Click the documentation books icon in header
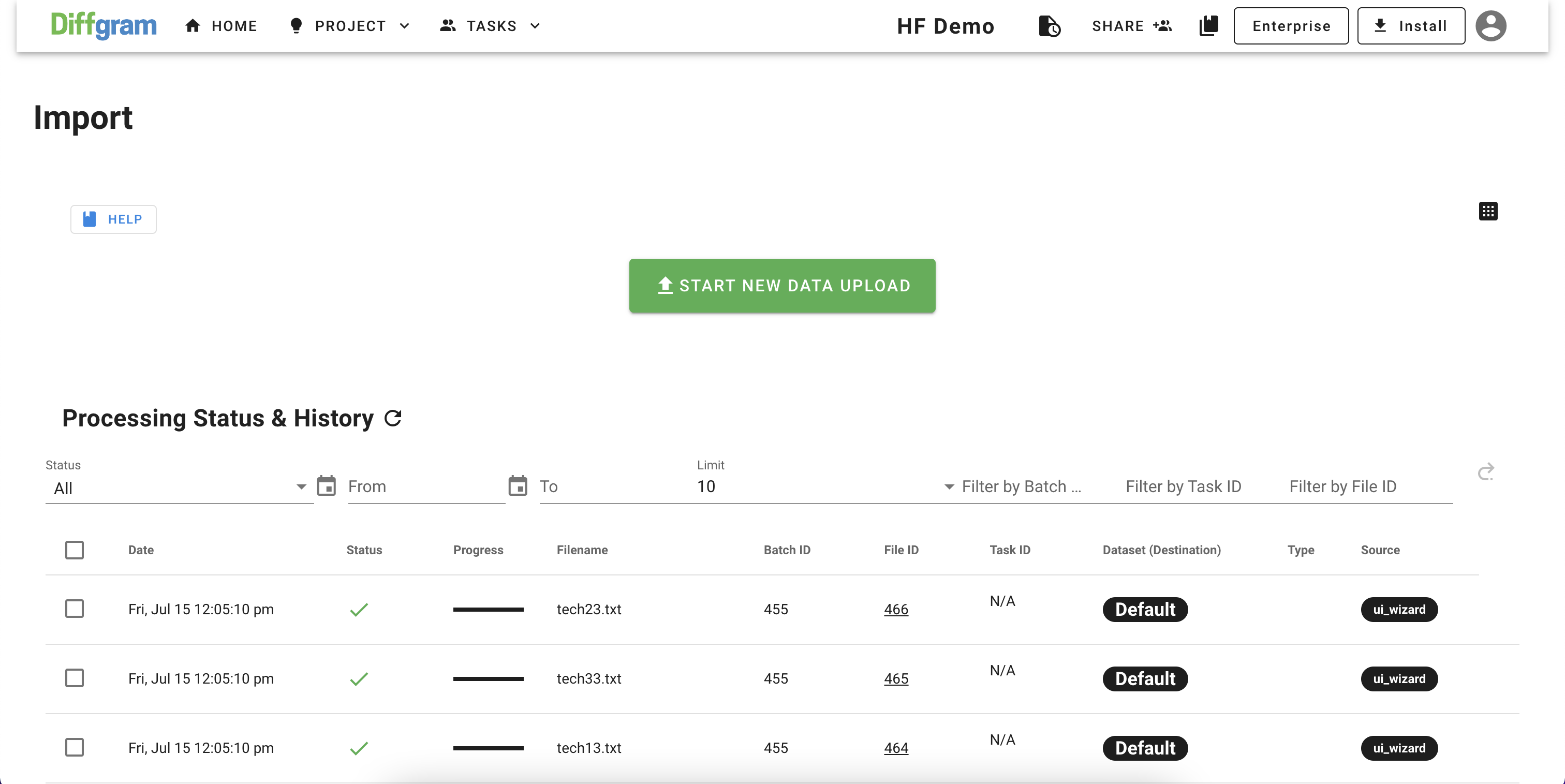The width and height of the screenshot is (1565, 784). coord(1208,25)
